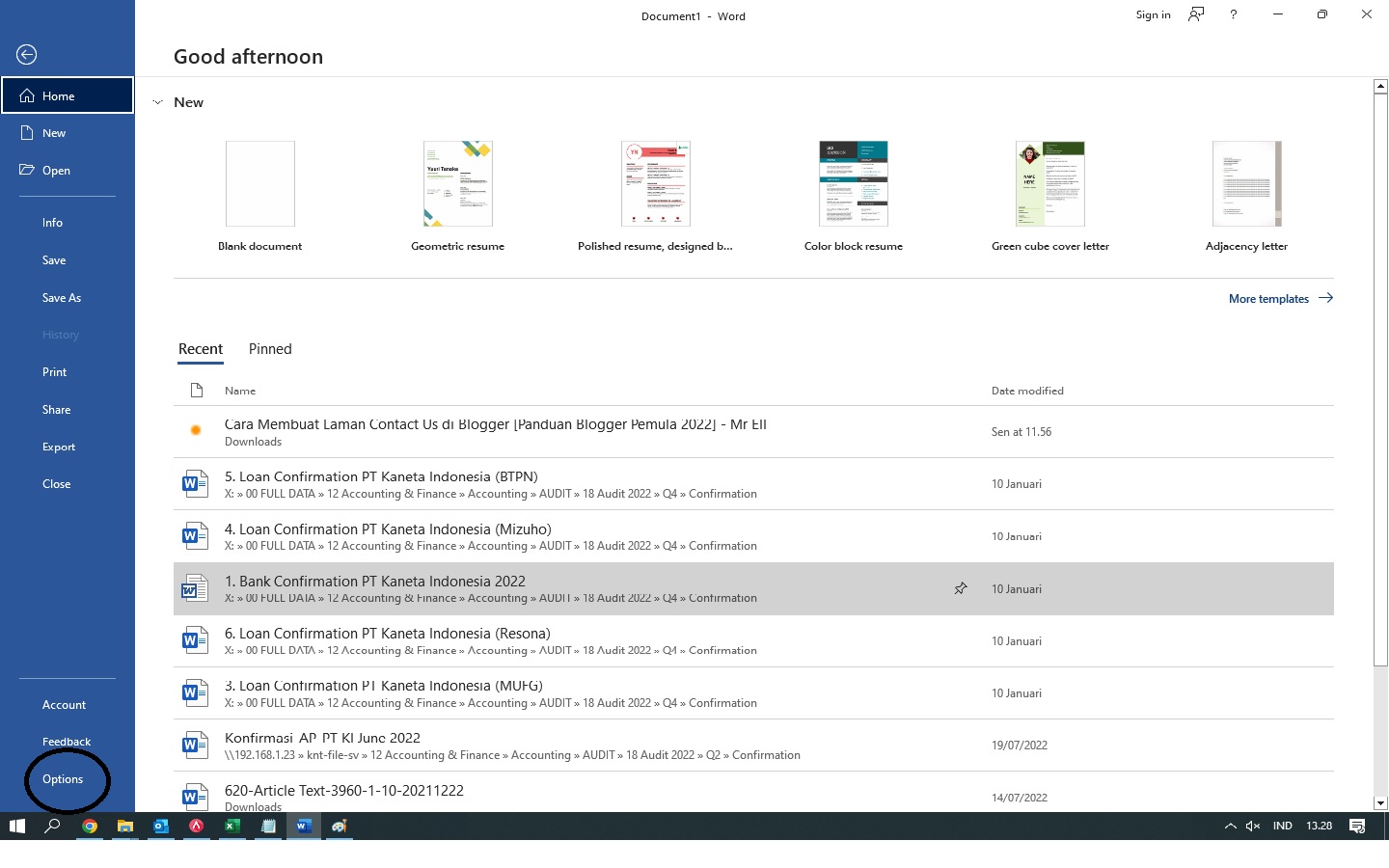1389x868 pixels.
Task: Open 4. Loan Confirmation (Mizuho) document
Action: [x=753, y=536]
